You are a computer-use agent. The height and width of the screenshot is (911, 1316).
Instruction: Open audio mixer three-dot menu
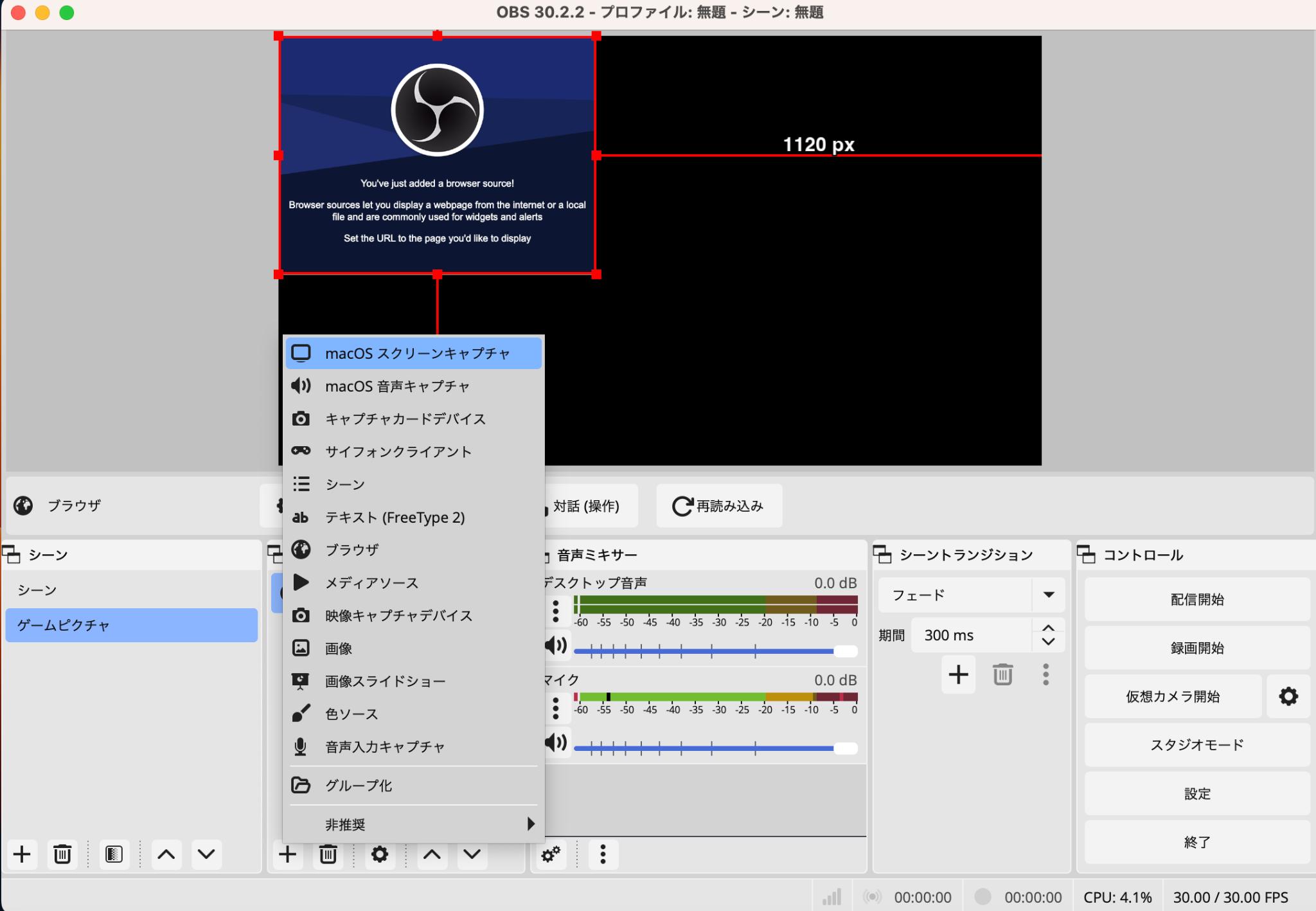(603, 854)
